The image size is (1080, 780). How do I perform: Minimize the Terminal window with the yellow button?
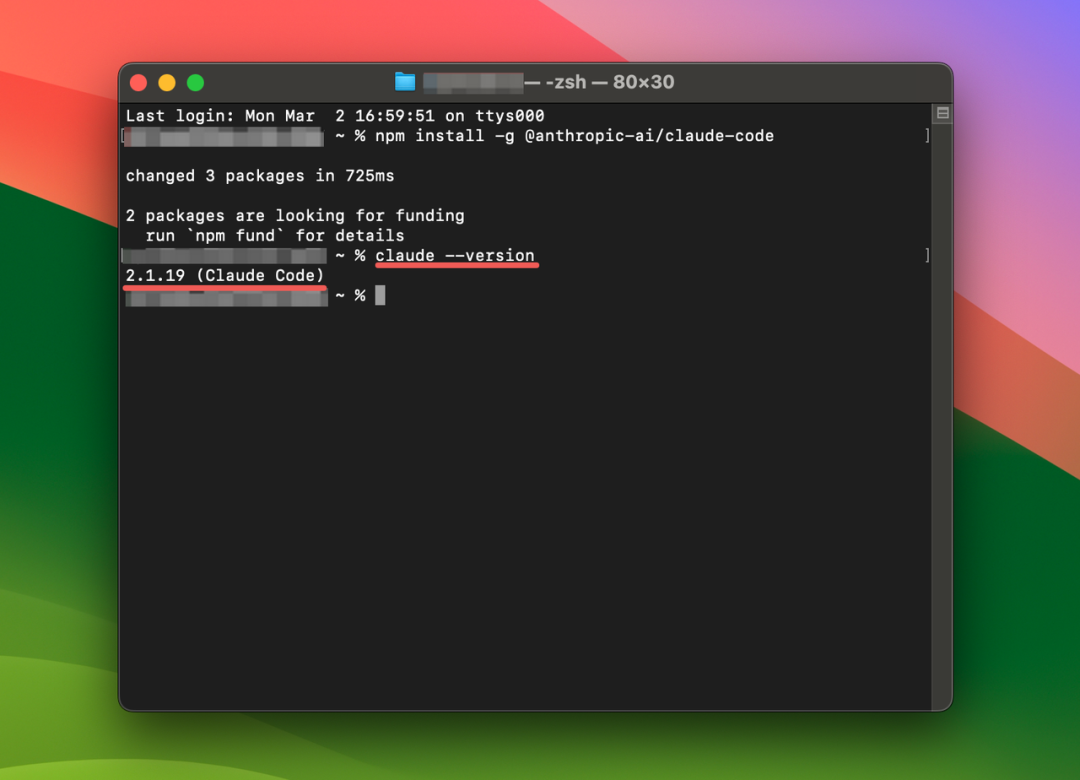point(167,83)
